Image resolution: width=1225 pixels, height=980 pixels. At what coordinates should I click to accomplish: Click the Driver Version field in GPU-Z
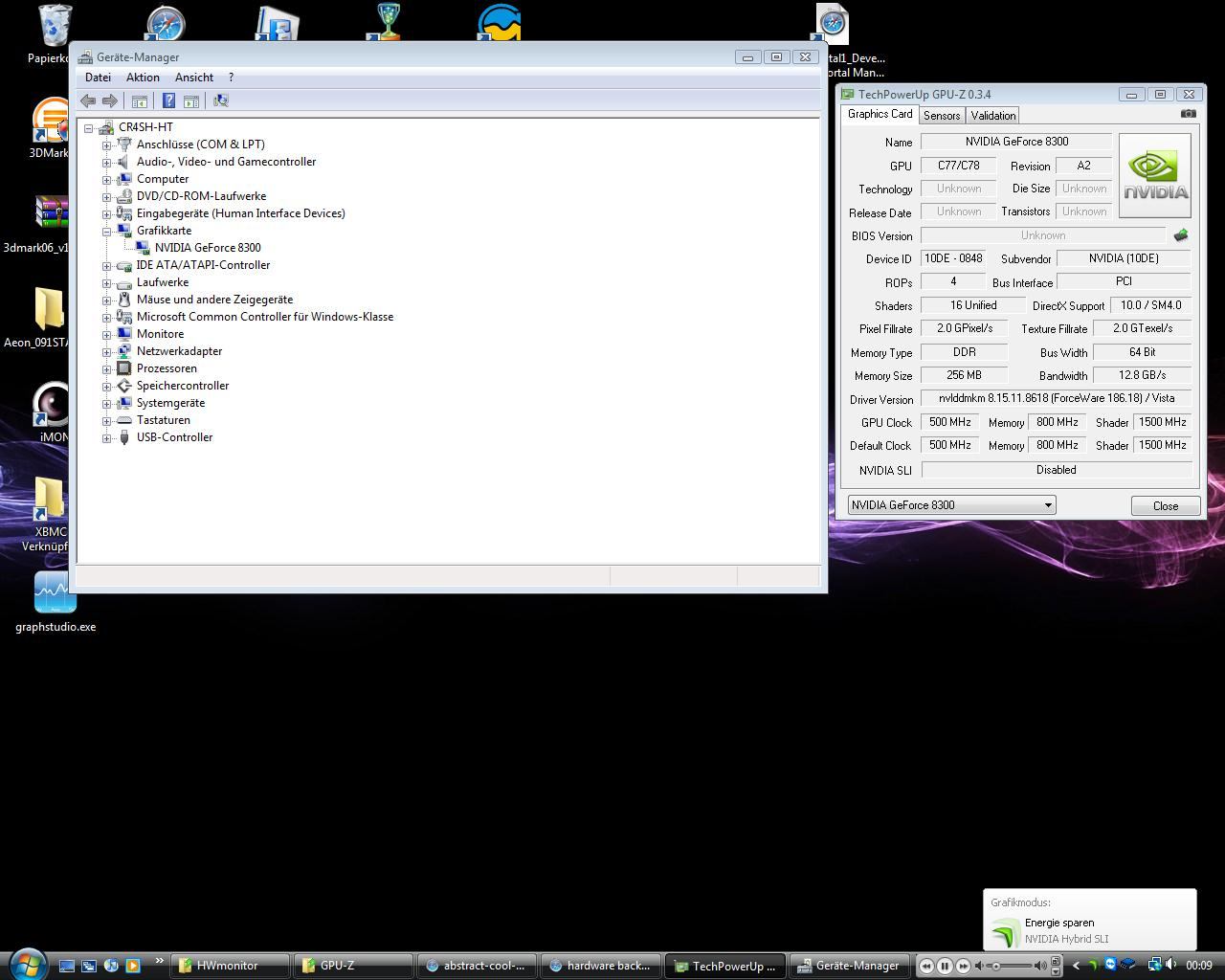tap(1057, 398)
